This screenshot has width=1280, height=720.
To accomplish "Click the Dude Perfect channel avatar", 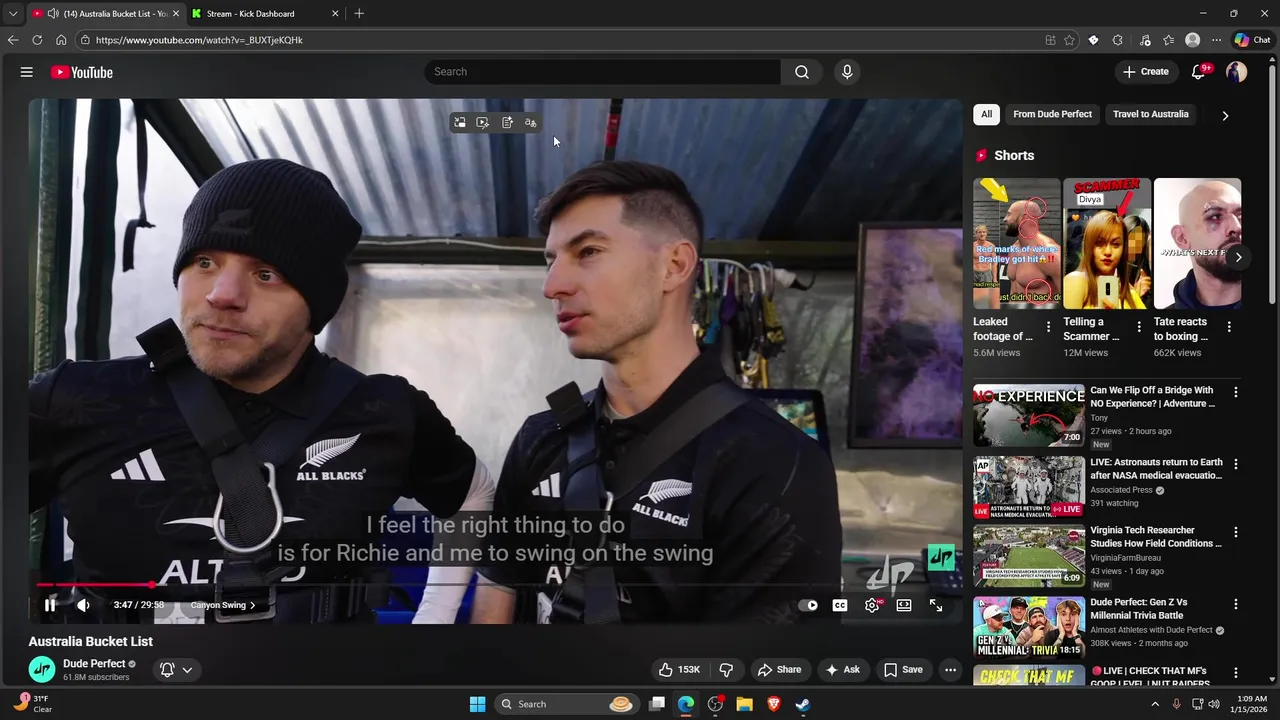I will pos(42,670).
